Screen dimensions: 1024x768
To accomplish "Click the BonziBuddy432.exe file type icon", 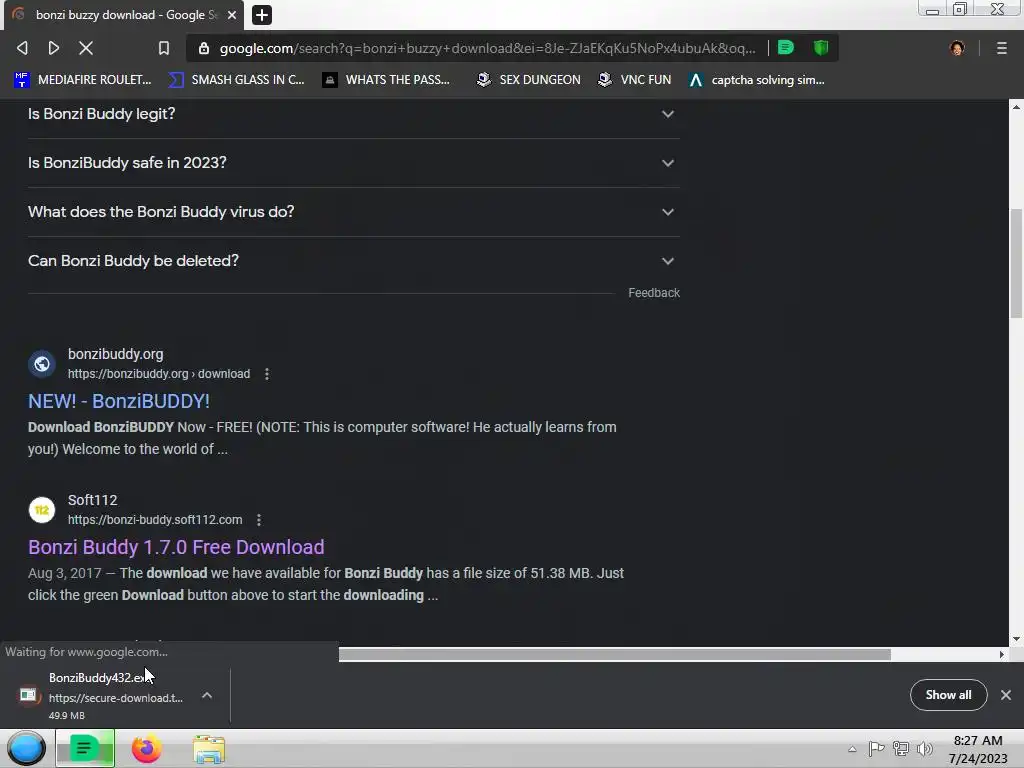I will (x=28, y=695).
